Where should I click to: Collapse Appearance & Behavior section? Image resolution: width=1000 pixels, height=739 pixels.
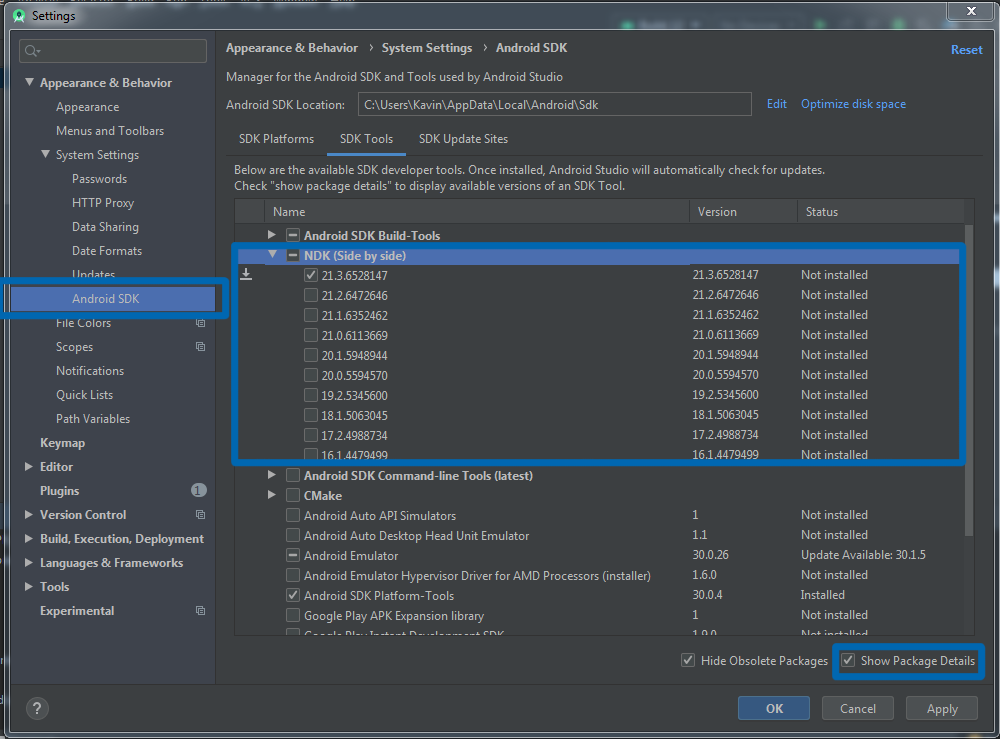click(29, 82)
